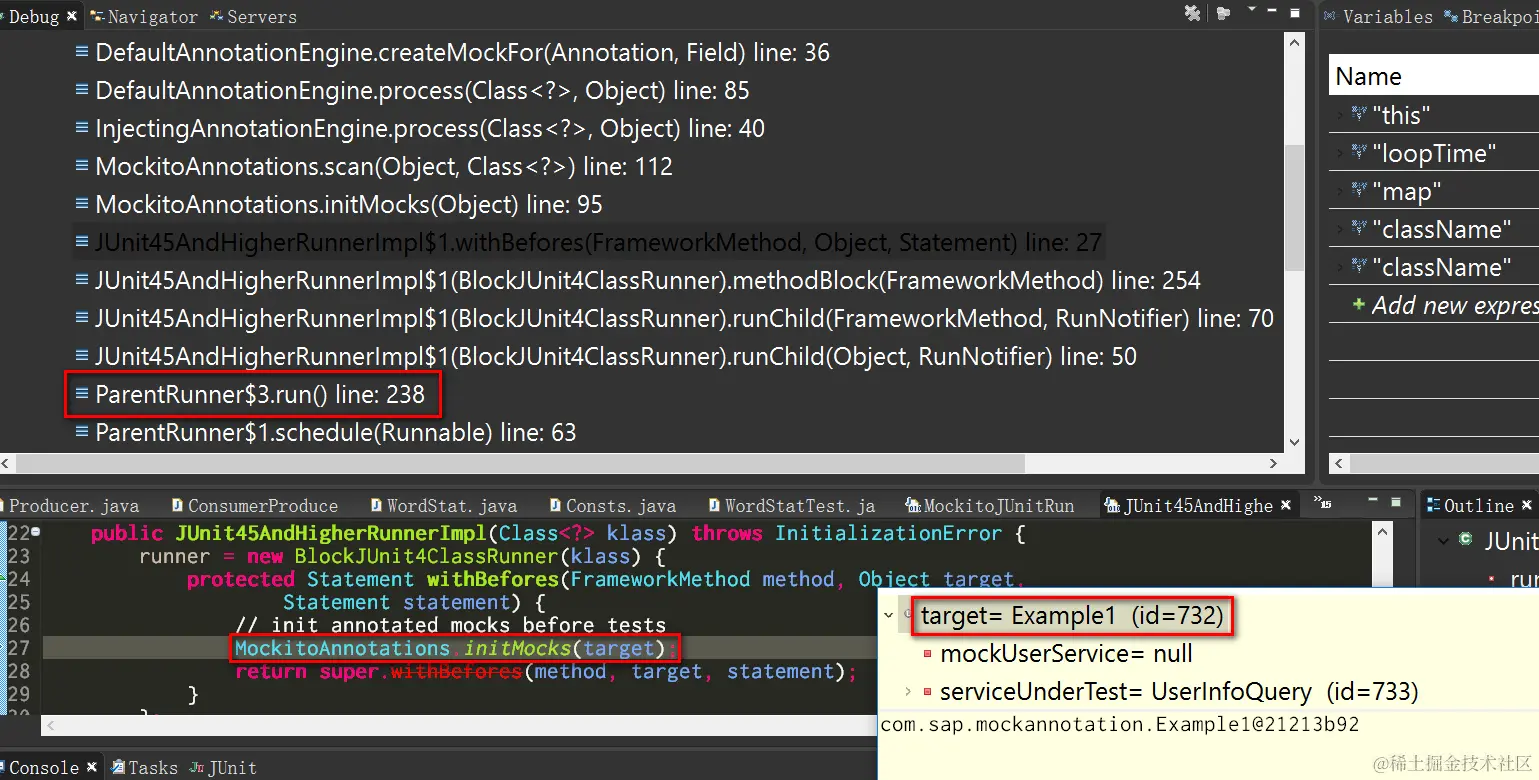Maximize the Debug view panel
This screenshot has width=1539, height=780.
coord(1295,13)
